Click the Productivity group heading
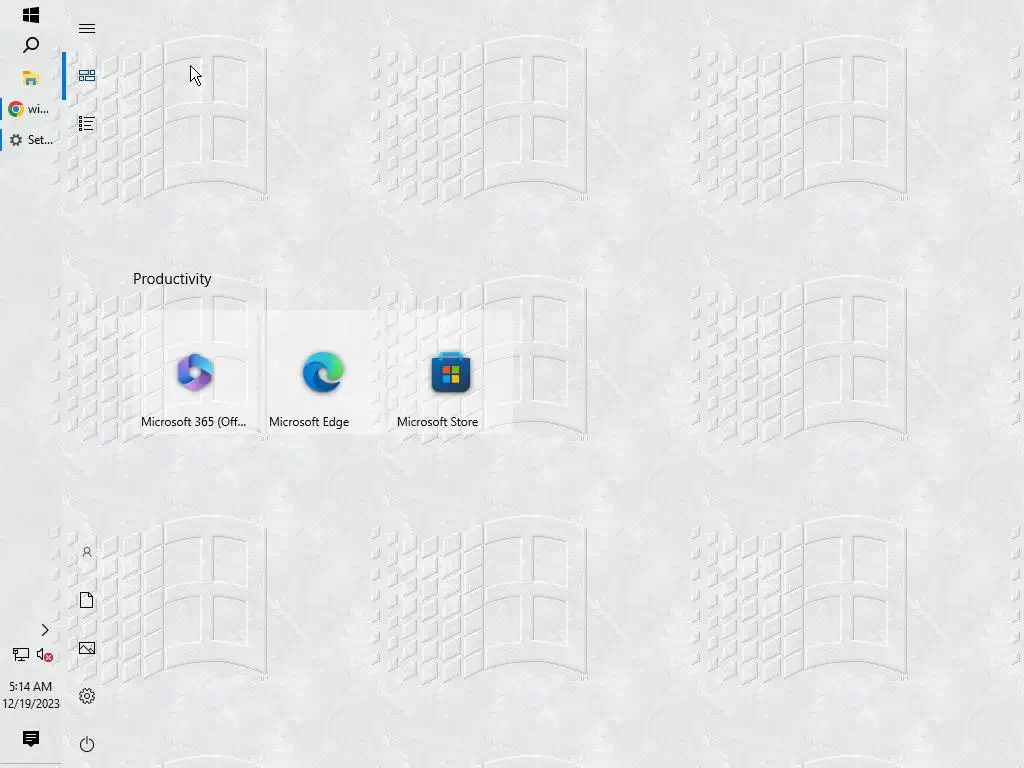 [x=172, y=279]
